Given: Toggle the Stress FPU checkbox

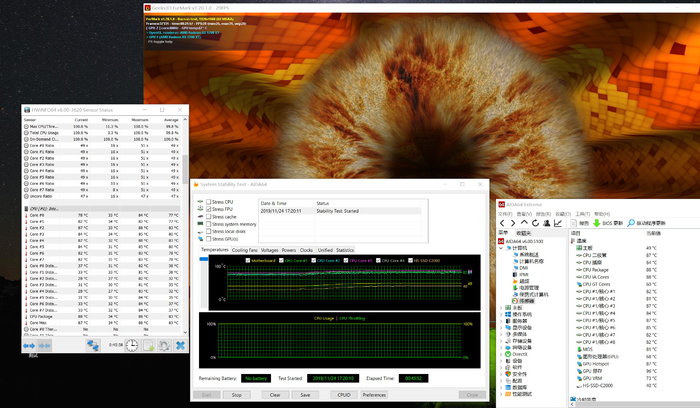Looking at the screenshot, I should 207,209.
